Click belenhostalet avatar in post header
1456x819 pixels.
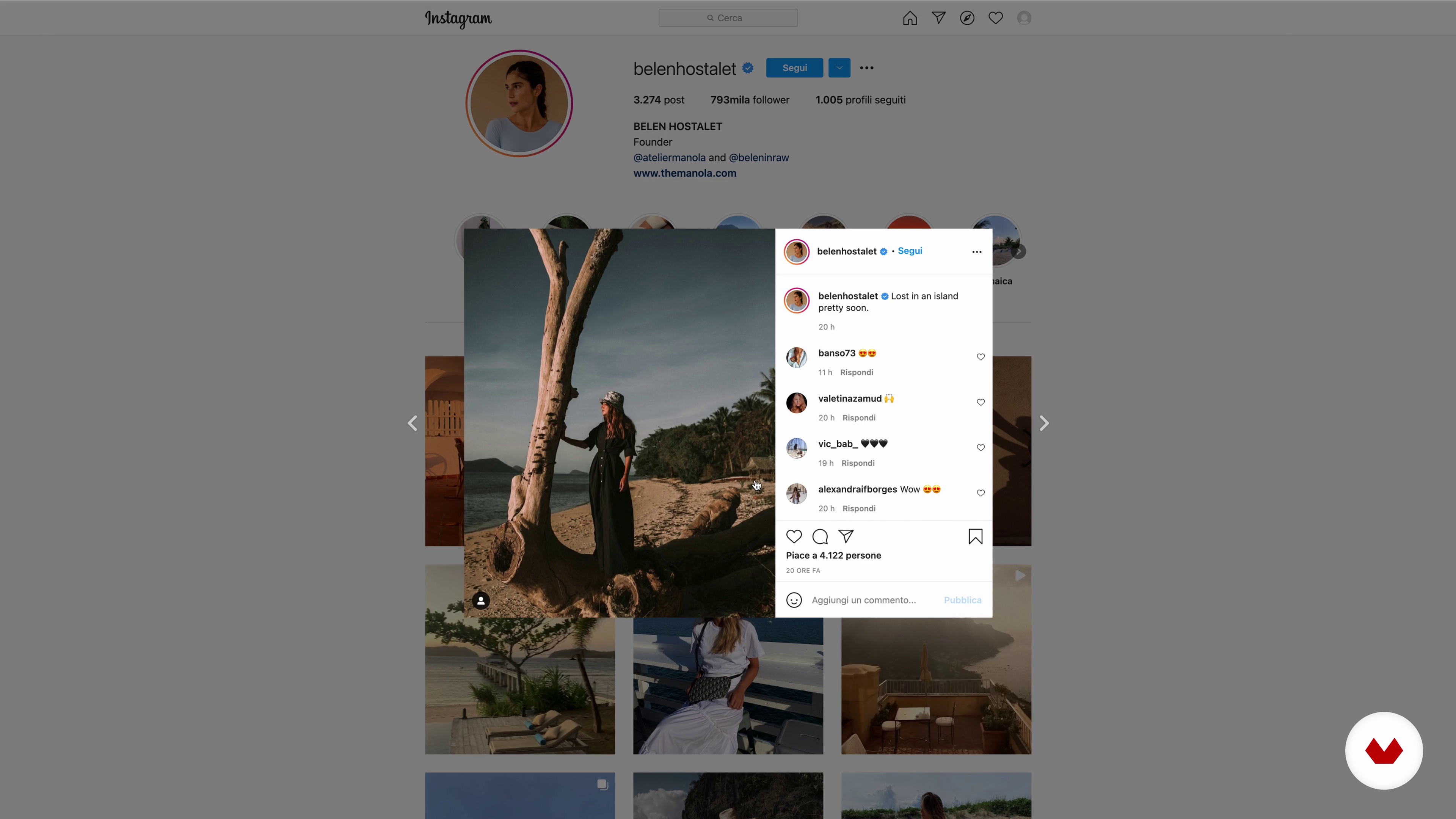pyautogui.click(x=796, y=252)
